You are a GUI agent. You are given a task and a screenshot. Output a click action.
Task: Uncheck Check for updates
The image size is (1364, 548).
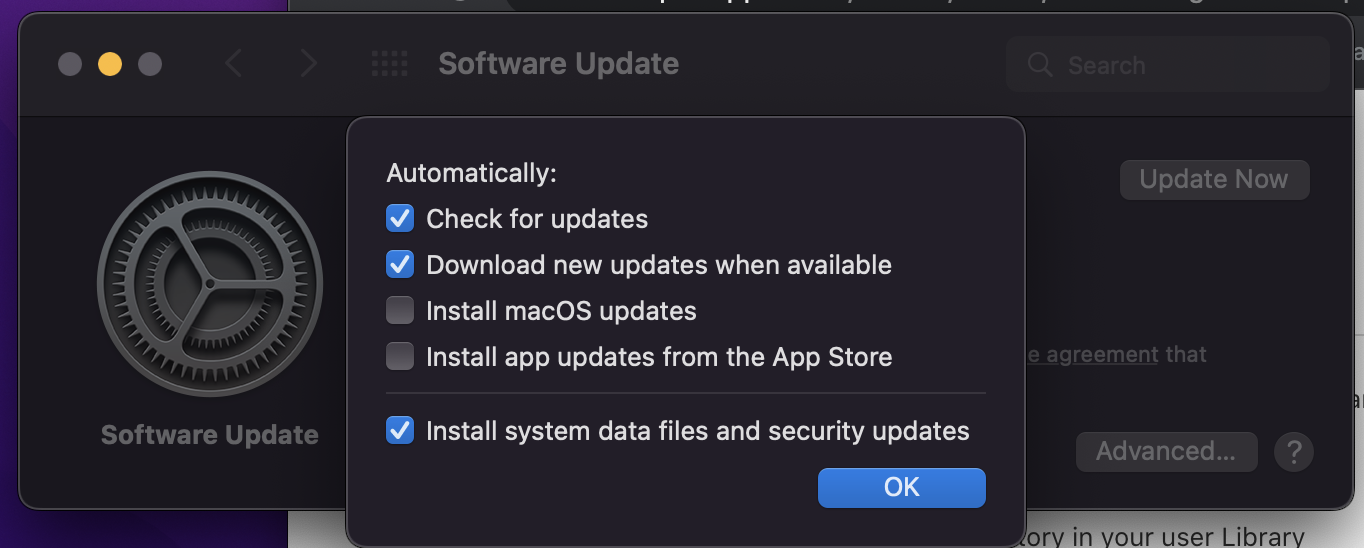[400, 218]
